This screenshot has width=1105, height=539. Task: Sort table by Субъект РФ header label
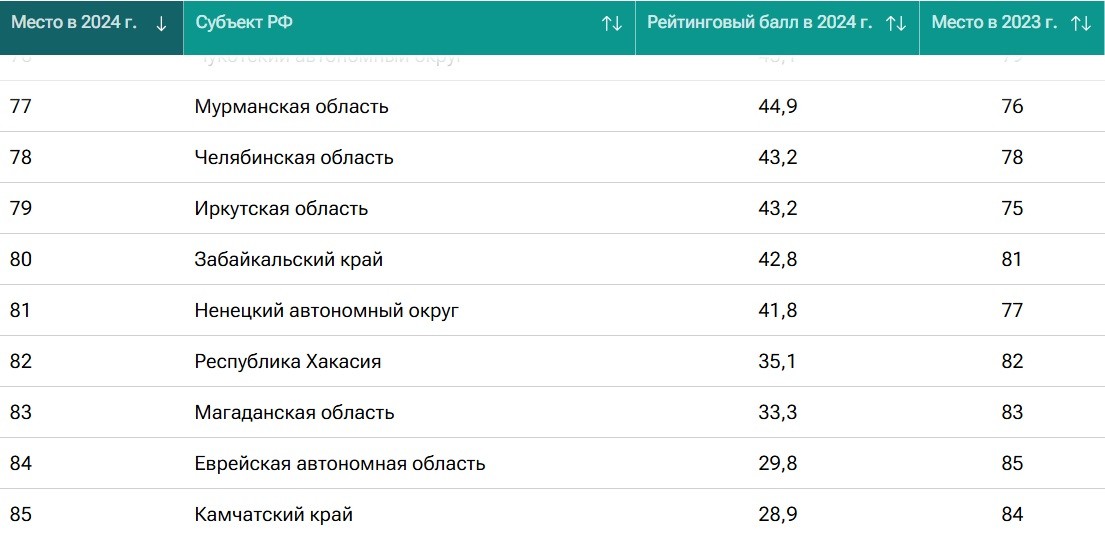244,23
